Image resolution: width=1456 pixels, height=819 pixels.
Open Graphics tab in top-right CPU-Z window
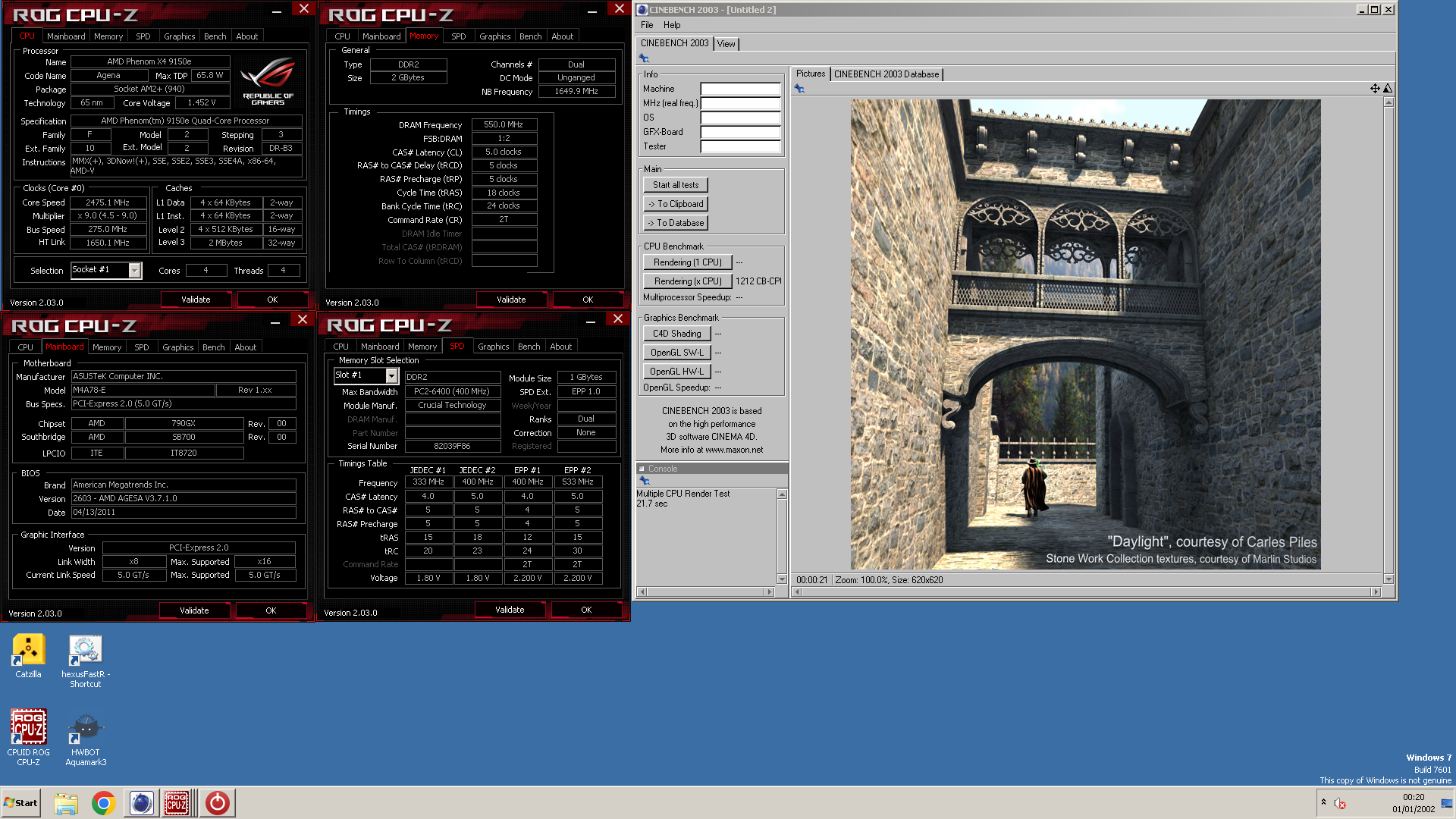point(494,36)
